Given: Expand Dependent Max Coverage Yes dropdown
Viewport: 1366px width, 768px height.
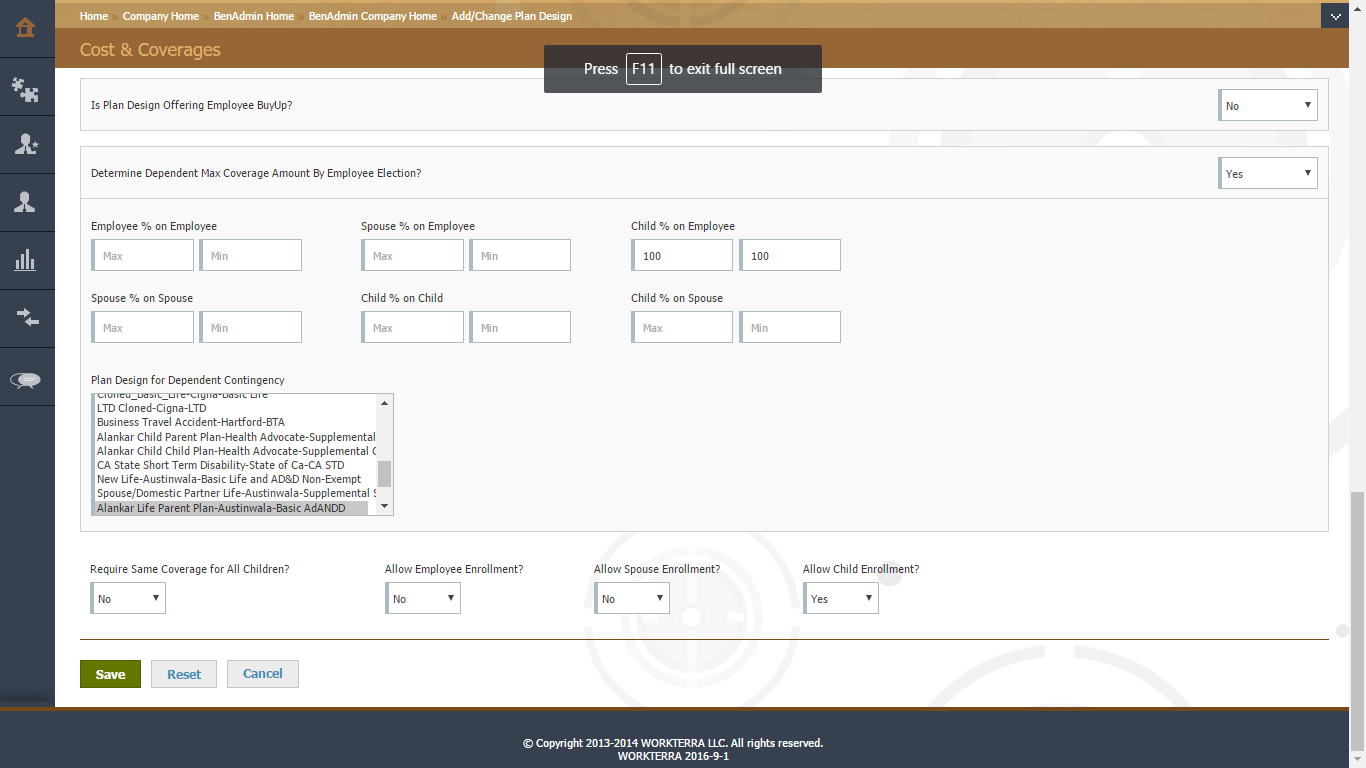Looking at the screenshot, I should pos(1268,173).
